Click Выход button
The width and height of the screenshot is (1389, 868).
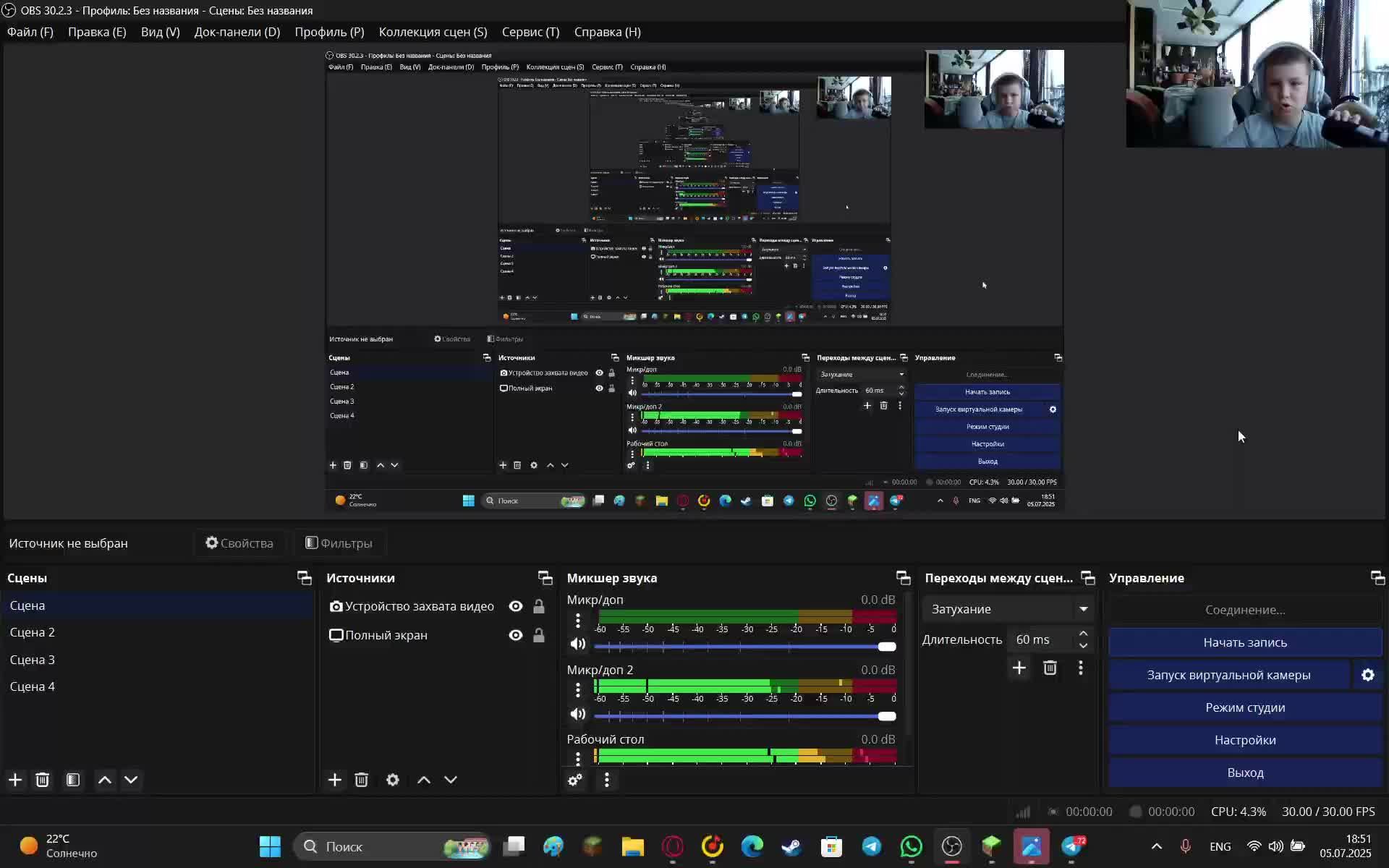1245,773
